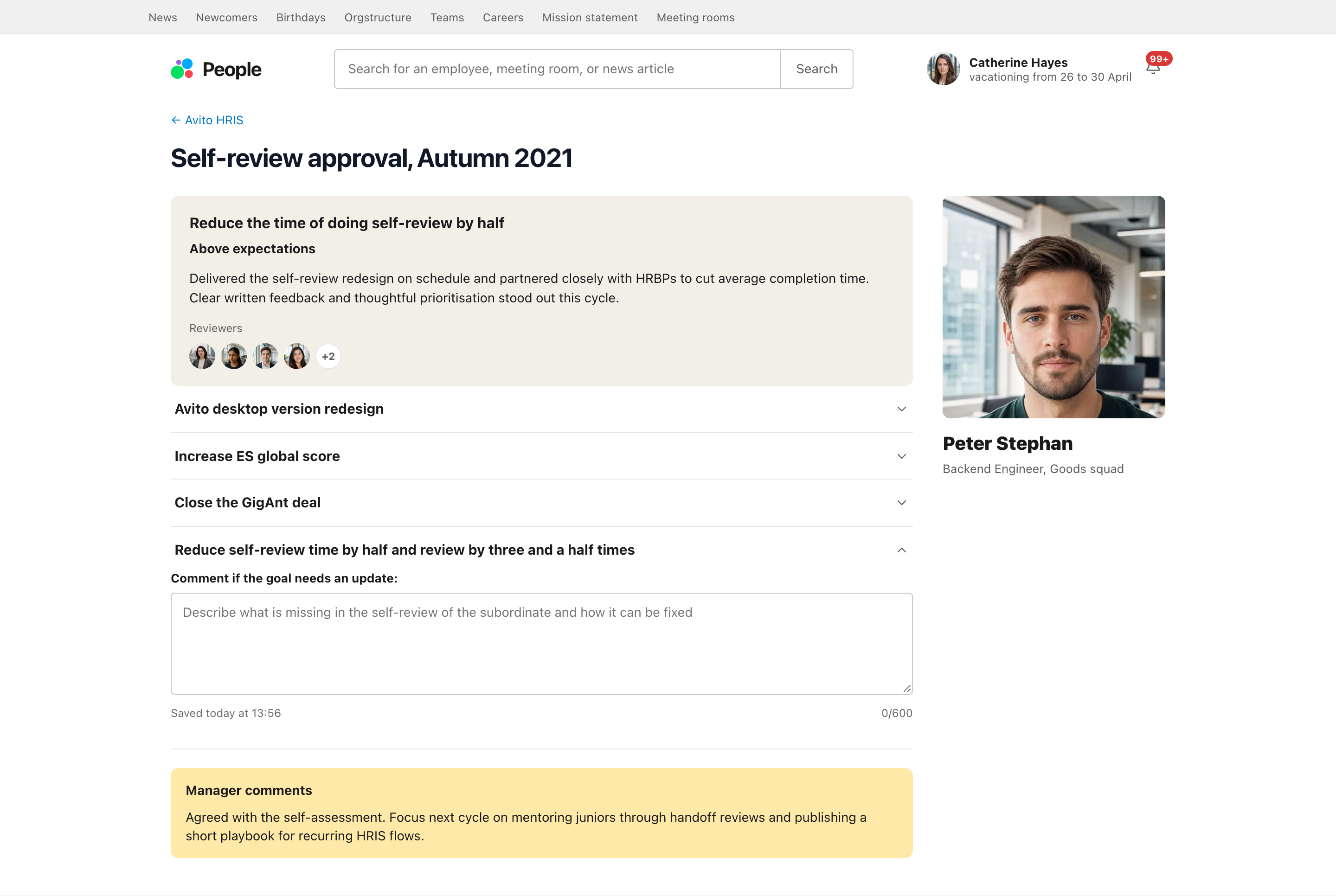Click the 'Reviewers' label
1336x896 pixels.
tap(215, 328)
